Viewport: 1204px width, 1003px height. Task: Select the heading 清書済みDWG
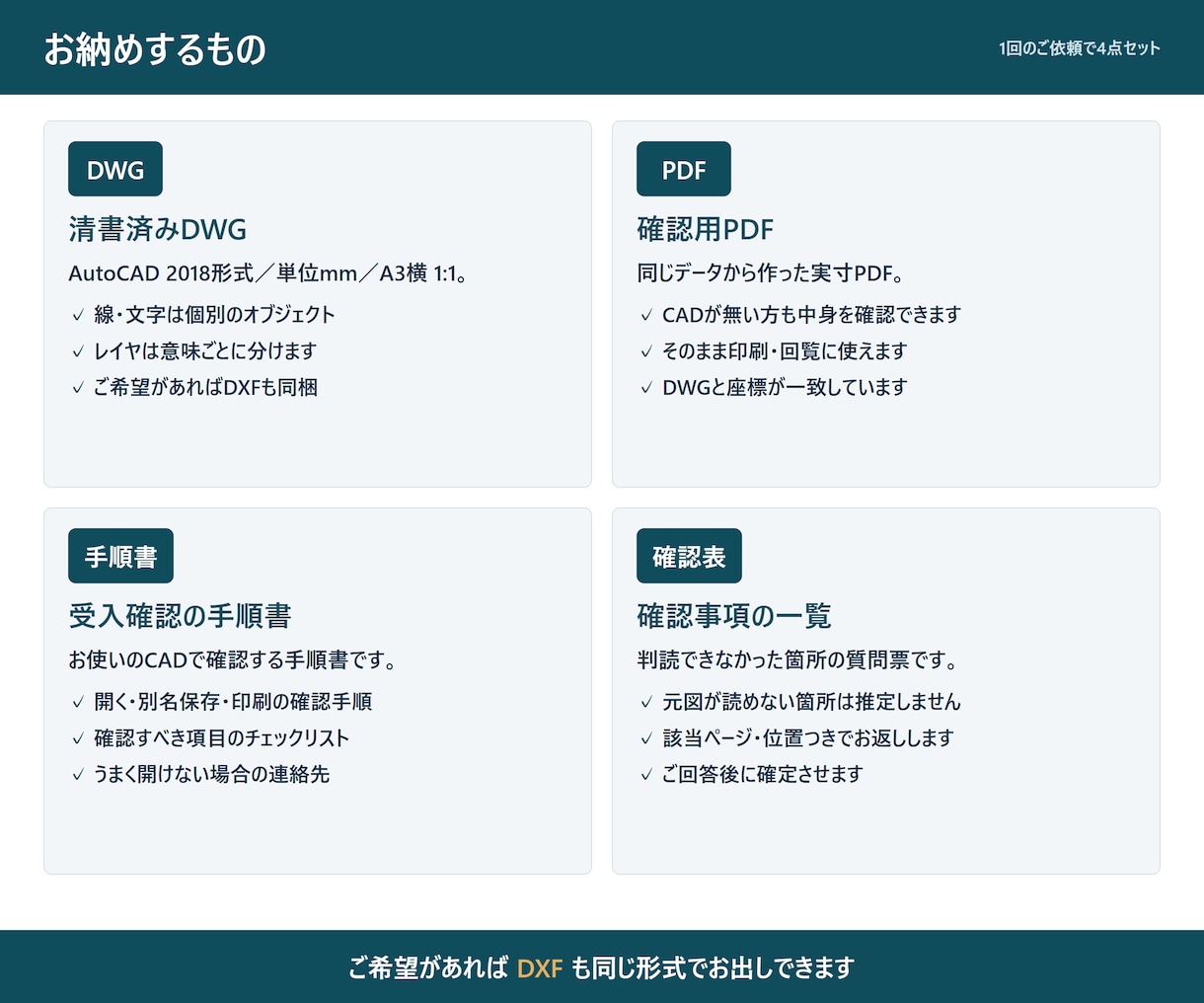coord(158,229)
